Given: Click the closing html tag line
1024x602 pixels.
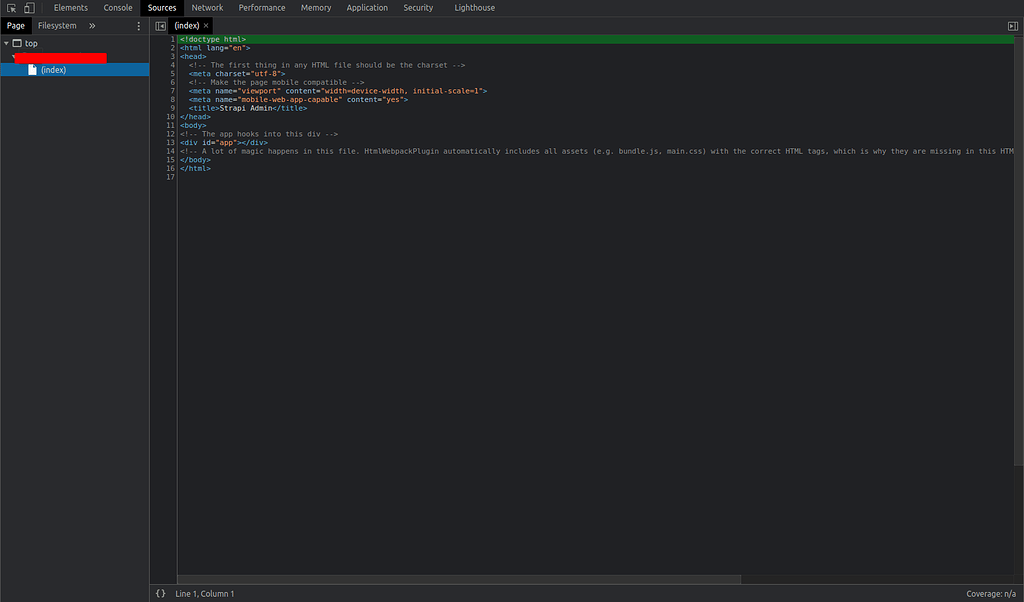Looking at the screenshot, I should pyautogui.click(x=195, y=168).
